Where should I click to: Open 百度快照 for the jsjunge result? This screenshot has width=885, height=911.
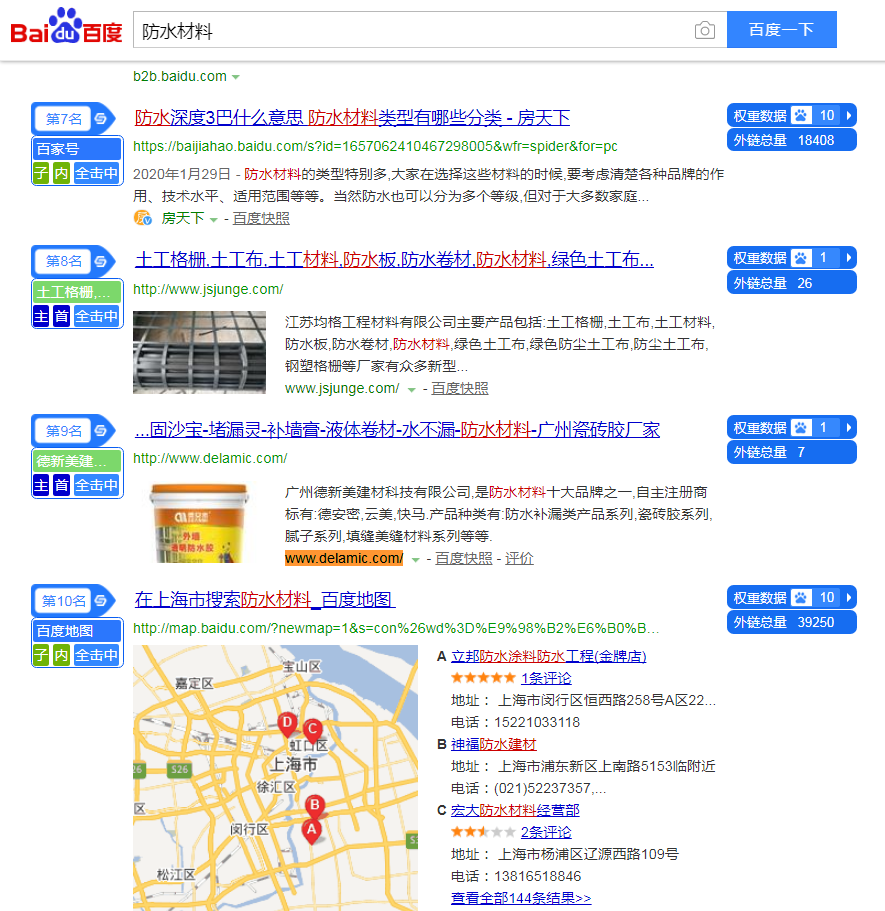click(460, 388)
